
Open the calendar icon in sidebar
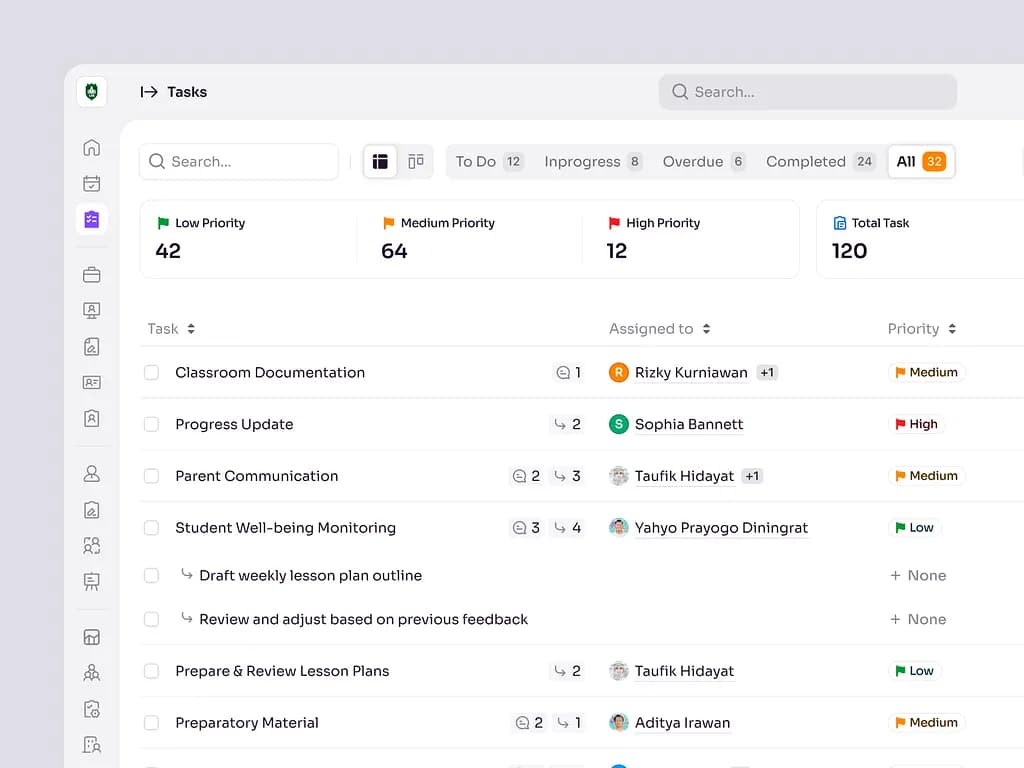(x=91, y=184)
